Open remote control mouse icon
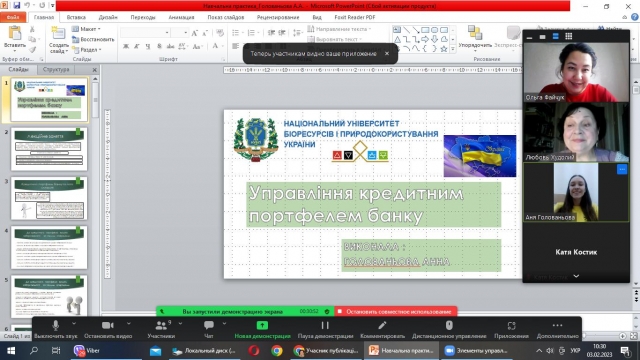This screenshot has height=360, width=640. [449, 325]
